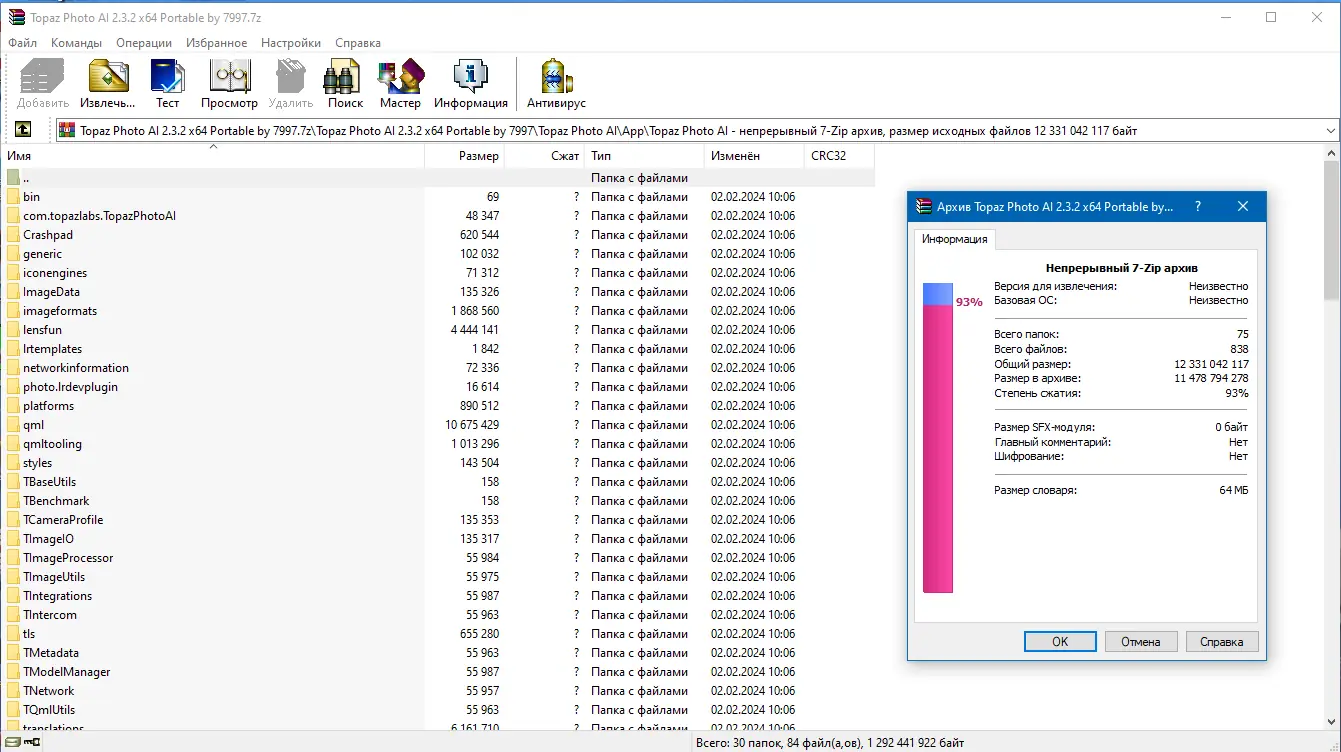The width and height of the screenshot is (1341, 752).
Task: Click the 12 331 042 117 total size value
Action: coord(1211,364)
